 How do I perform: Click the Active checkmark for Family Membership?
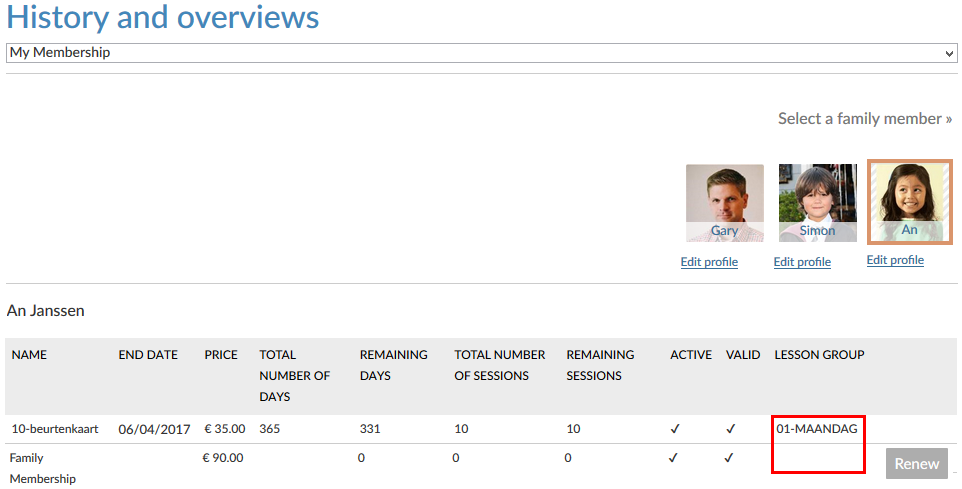pyautogui.click(x=673, y=458)
